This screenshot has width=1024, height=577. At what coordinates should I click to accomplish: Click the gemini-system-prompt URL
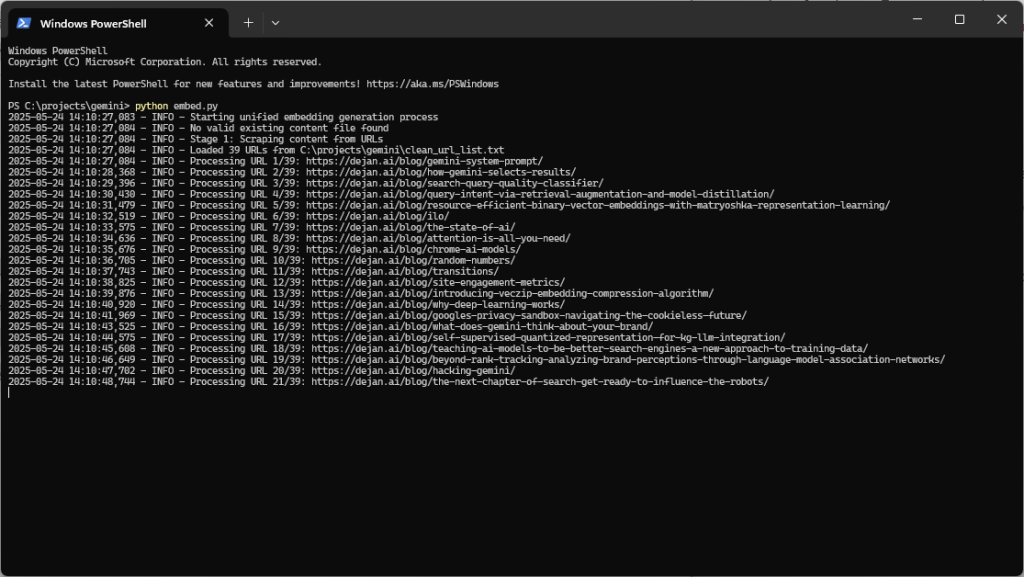pyautogui.click(x=424, y=161)
